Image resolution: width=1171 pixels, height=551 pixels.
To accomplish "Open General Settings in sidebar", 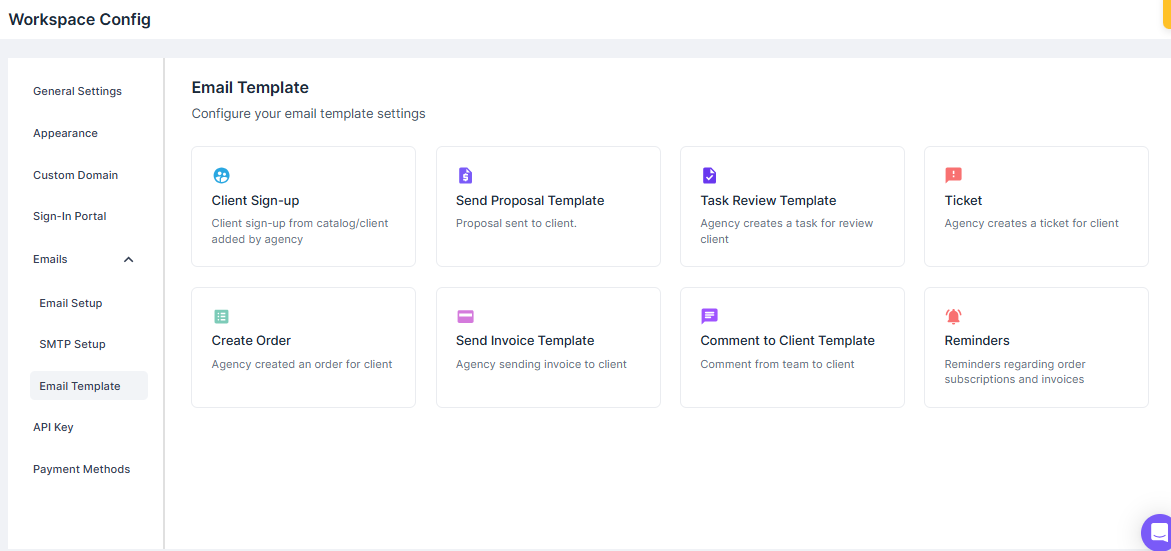I will tap(77, 91).
